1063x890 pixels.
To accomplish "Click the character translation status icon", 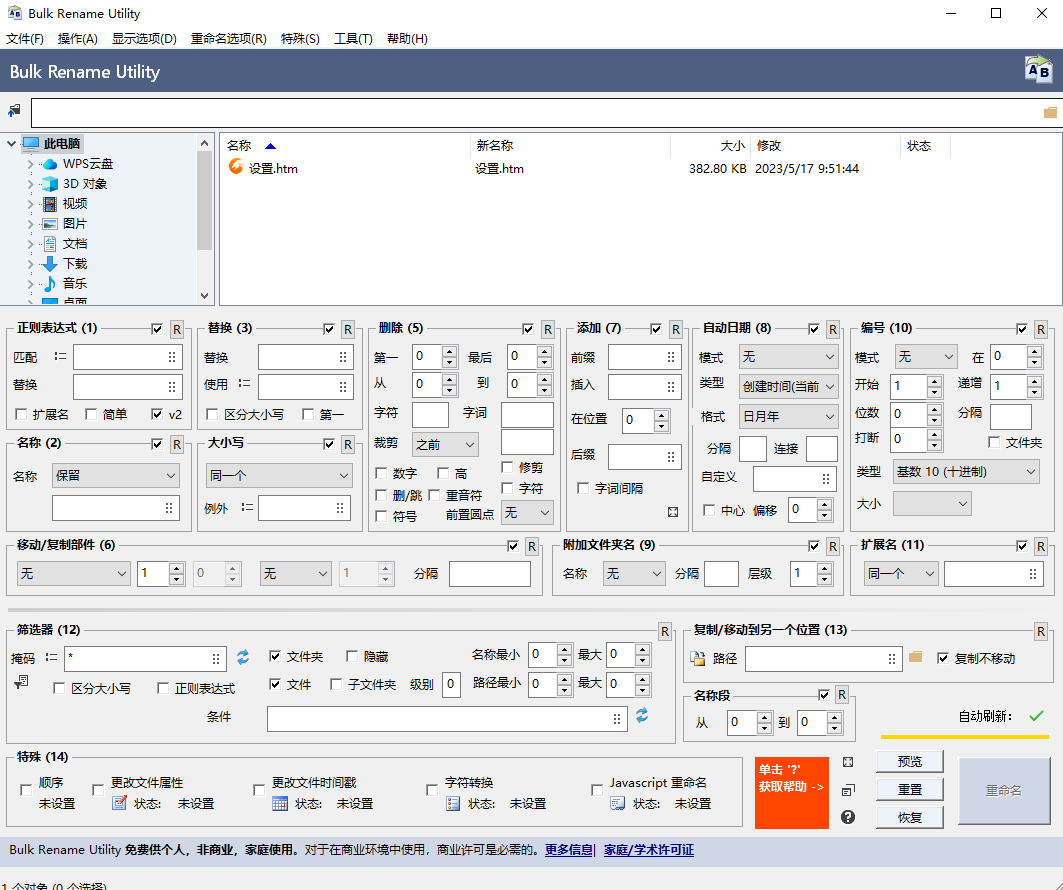I will tap(453, 803).
